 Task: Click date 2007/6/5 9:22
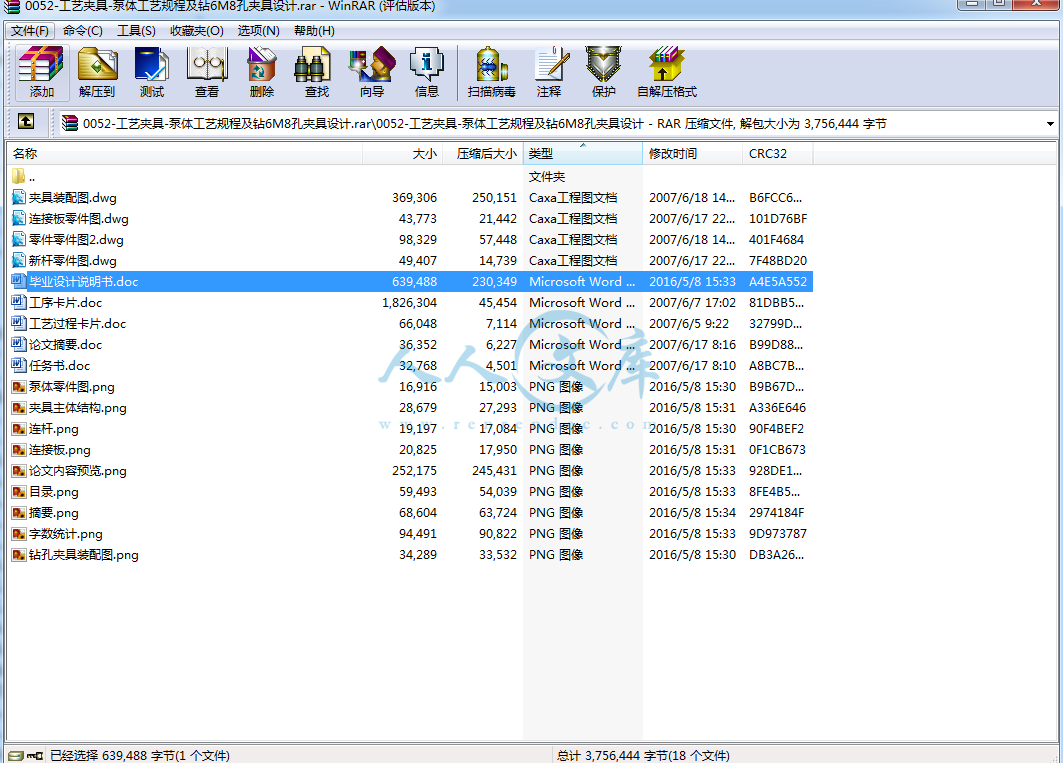coord(689,324)
